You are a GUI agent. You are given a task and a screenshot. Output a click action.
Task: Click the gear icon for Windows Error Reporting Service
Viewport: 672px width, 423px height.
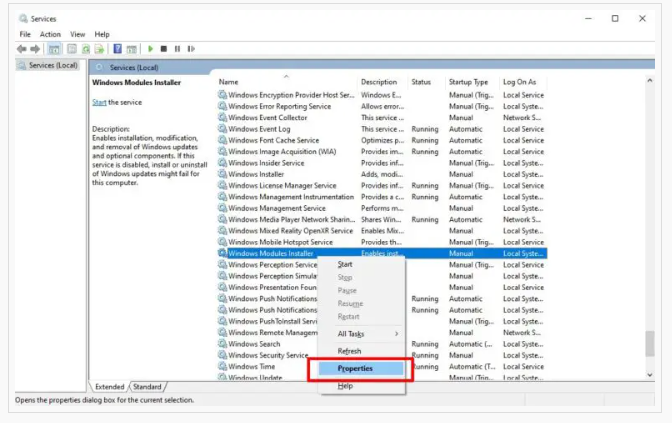222,106
